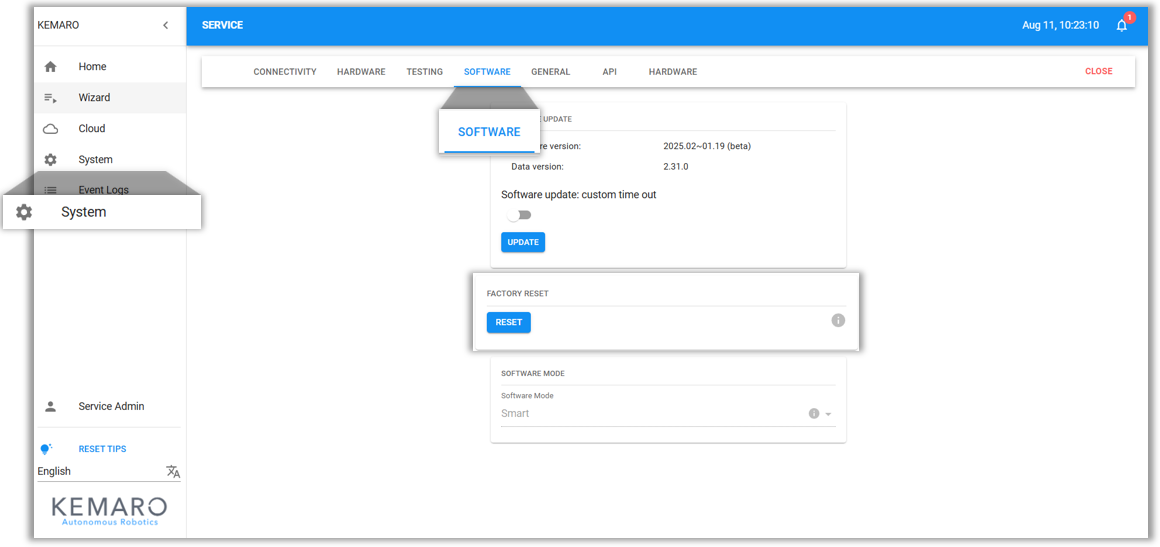The width and height of the screenshot is (1160, 547).
Task: Switch to the General tab
Action: (550, 72)
